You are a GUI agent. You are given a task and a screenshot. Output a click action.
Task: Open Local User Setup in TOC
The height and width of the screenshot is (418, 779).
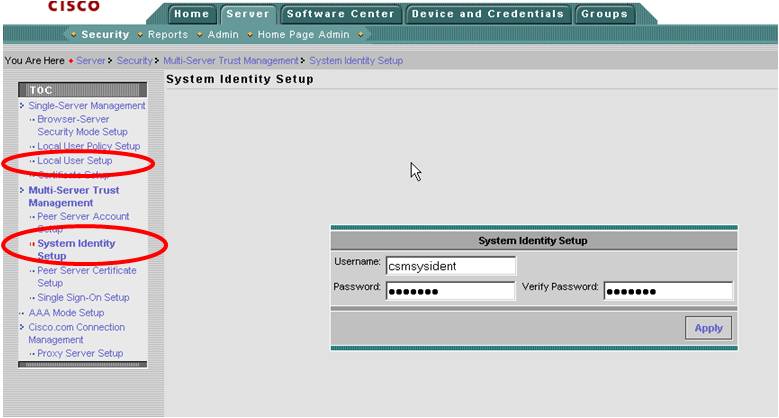pyautogui.click(x=75, y=161)
